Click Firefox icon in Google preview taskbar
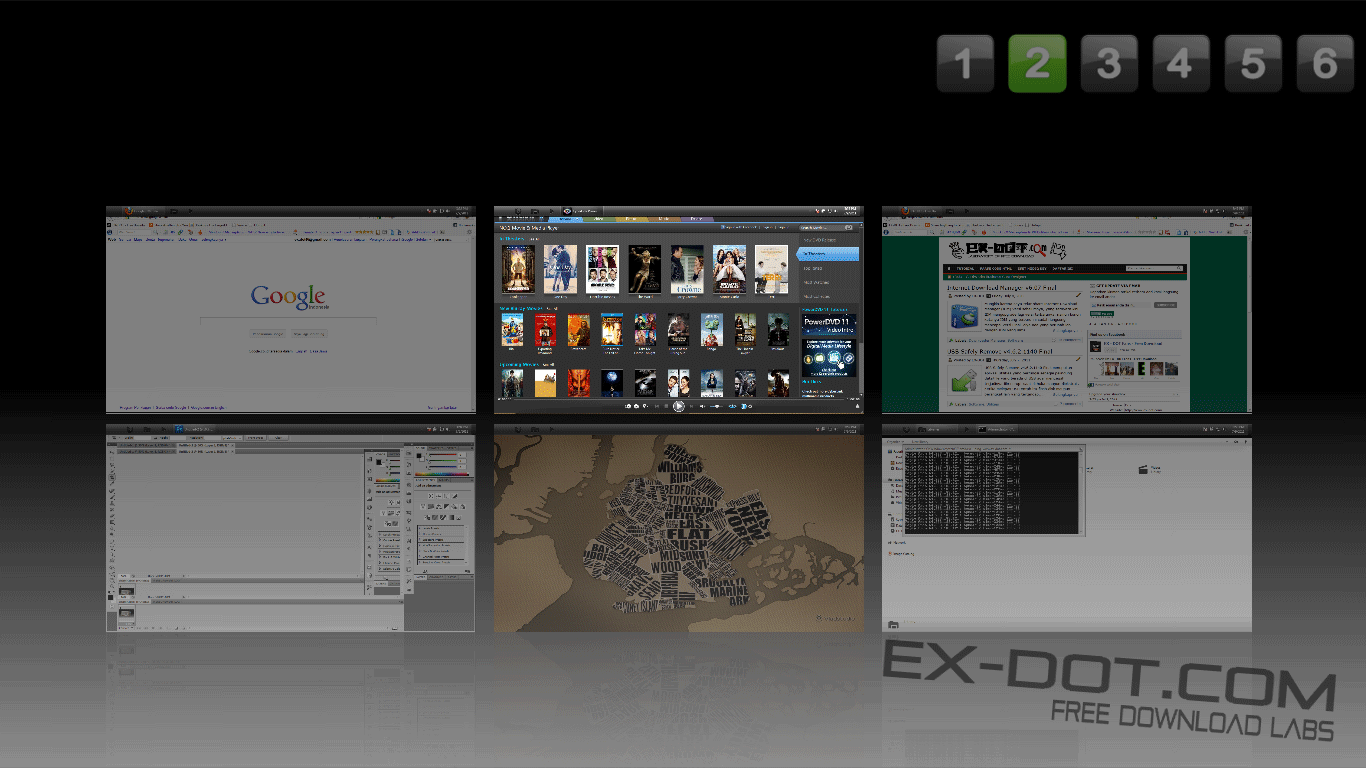 [x=127, y=211]
